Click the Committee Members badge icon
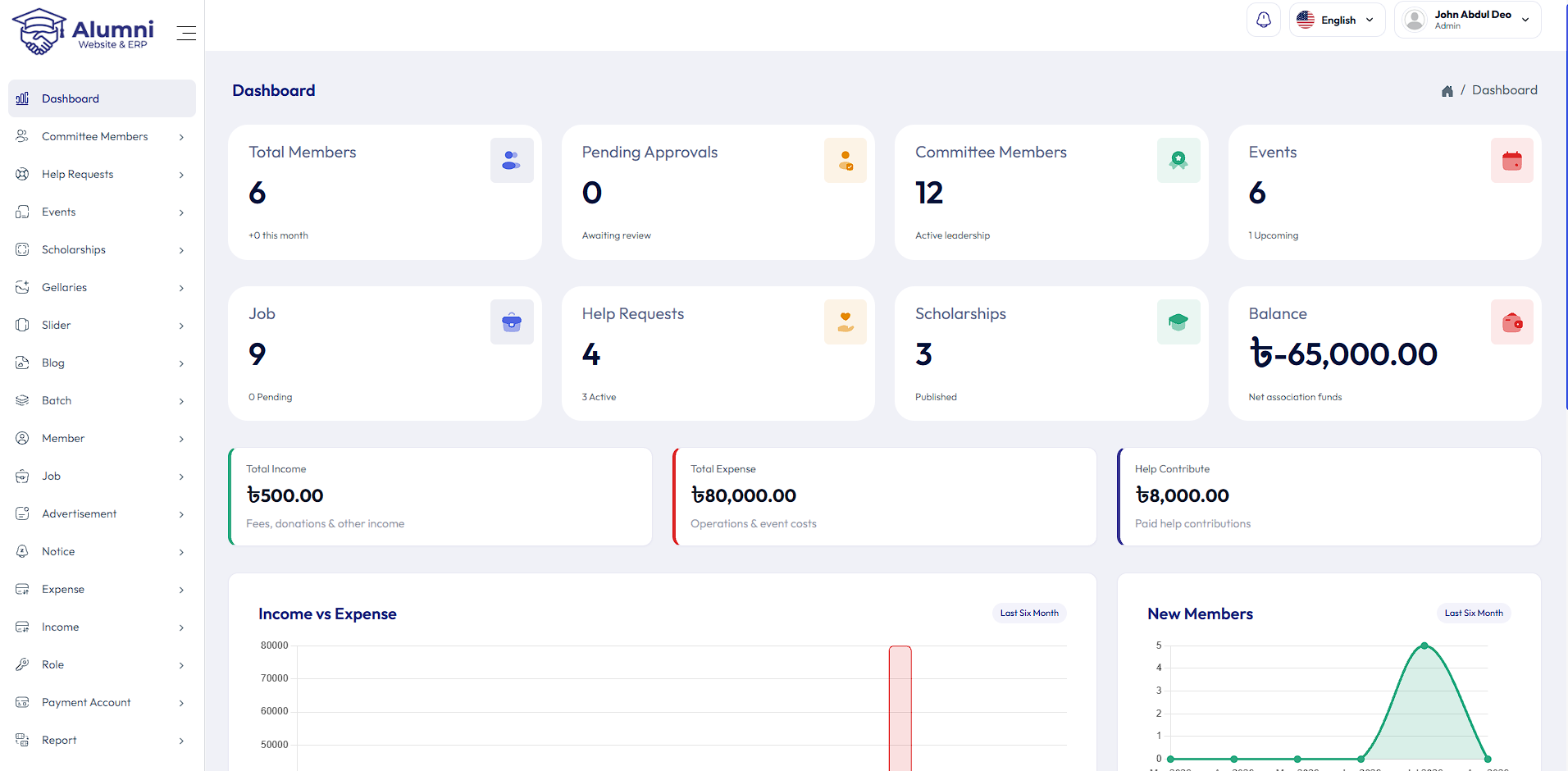Image resolution: width=1568 pixels, height=771 pixels. point(1178,160)
